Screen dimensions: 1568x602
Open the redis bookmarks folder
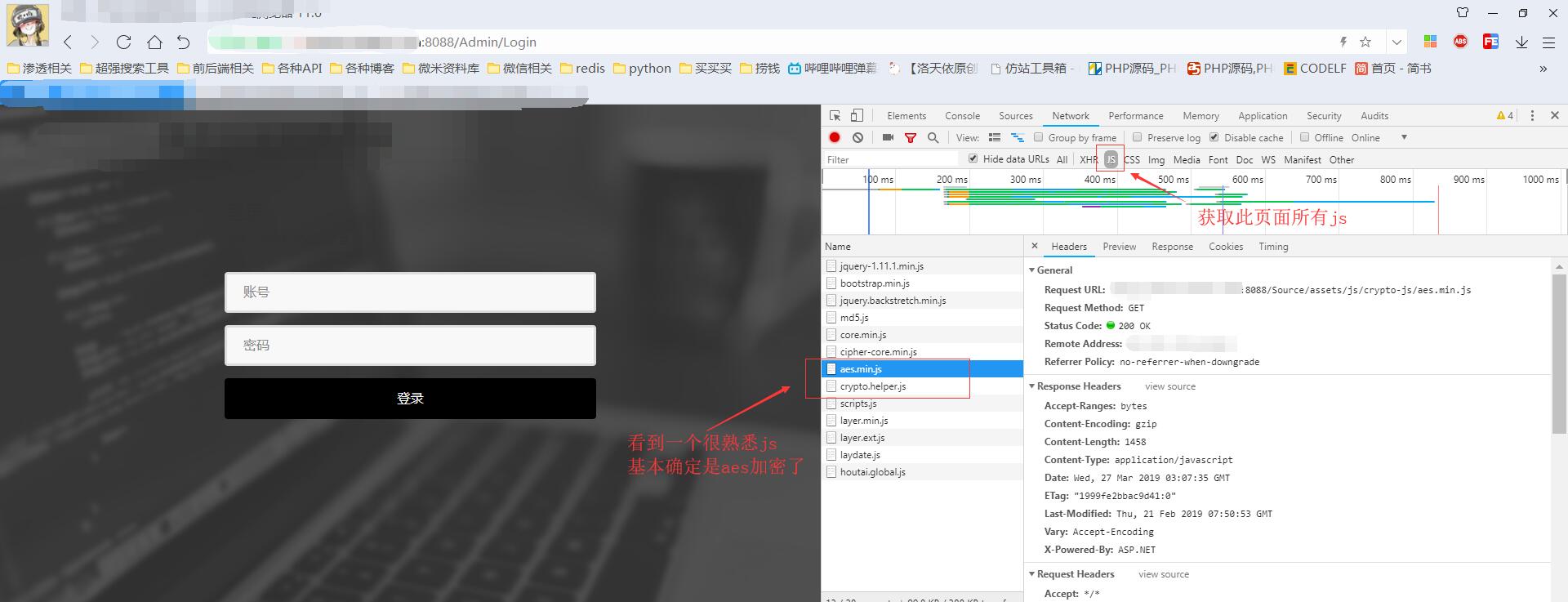point(582,69)
